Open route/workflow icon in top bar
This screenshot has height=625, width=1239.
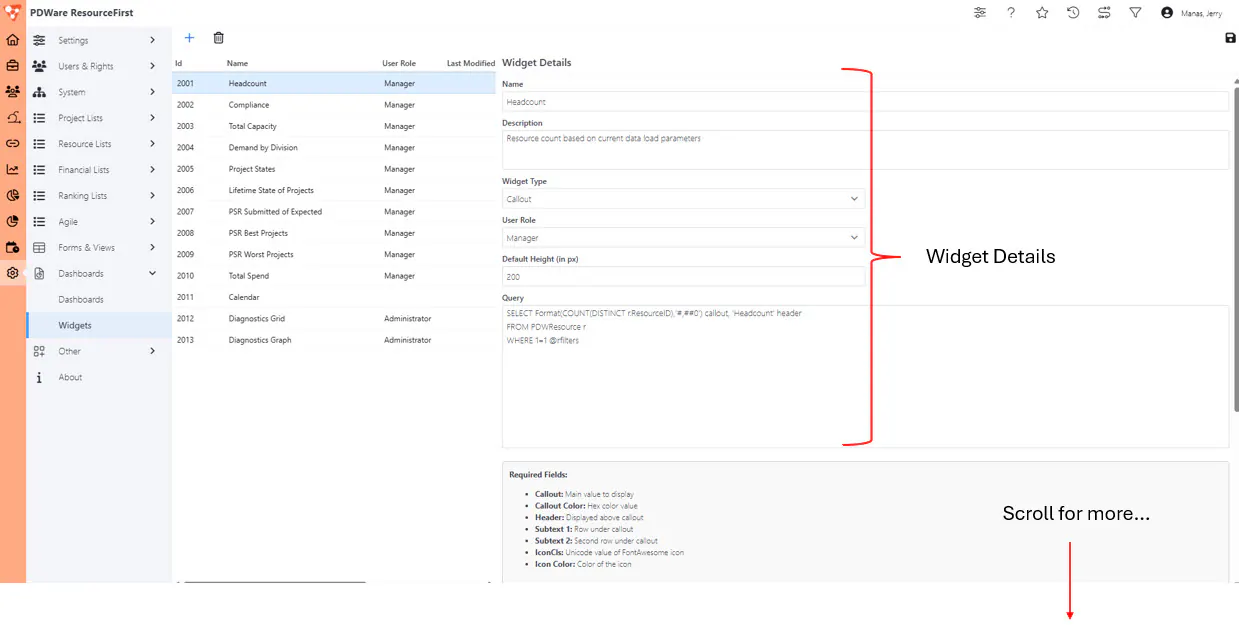pyautogui.click(x=1104, y=13)
